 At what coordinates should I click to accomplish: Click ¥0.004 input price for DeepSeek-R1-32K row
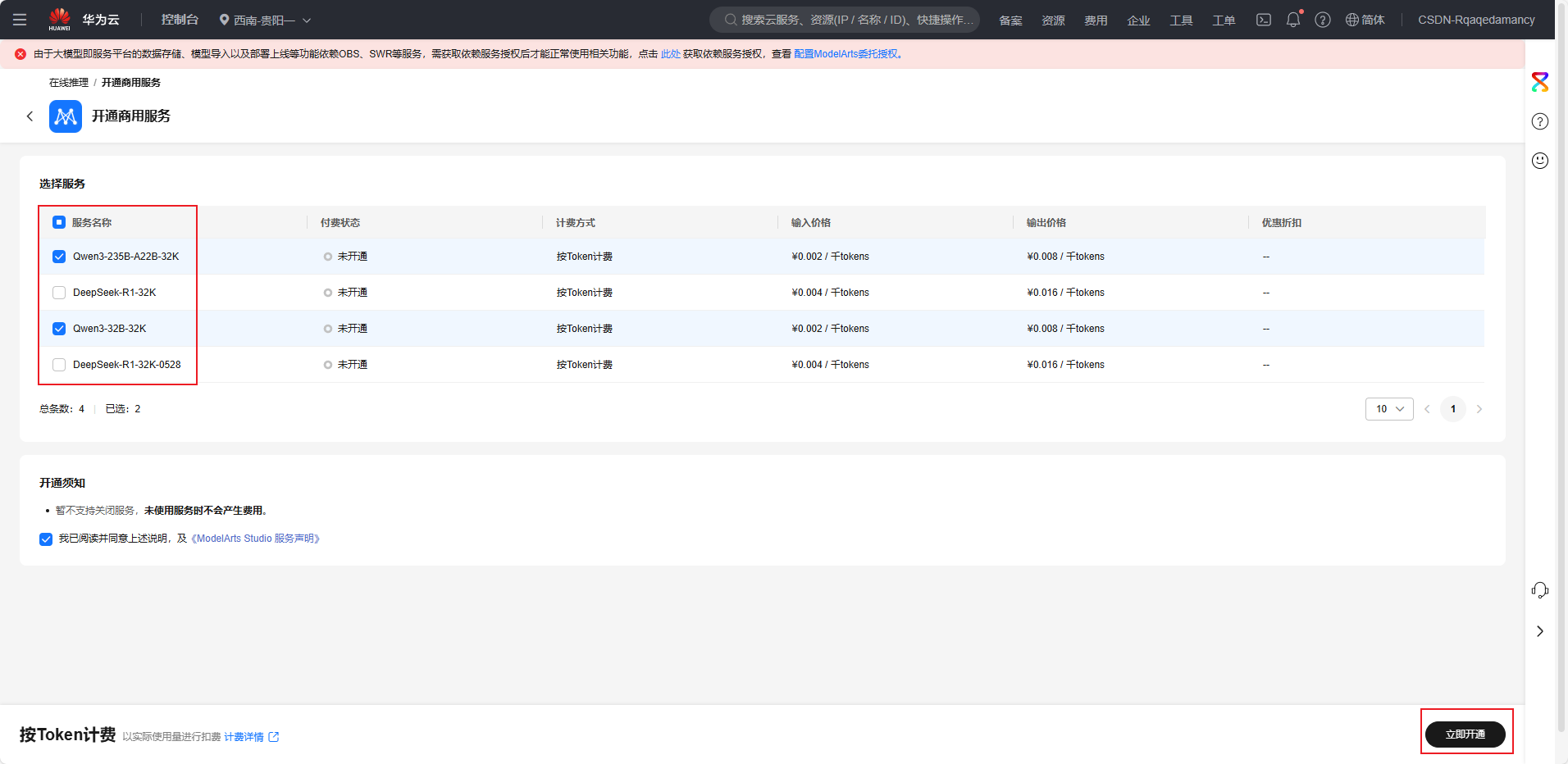coord(831,293)
